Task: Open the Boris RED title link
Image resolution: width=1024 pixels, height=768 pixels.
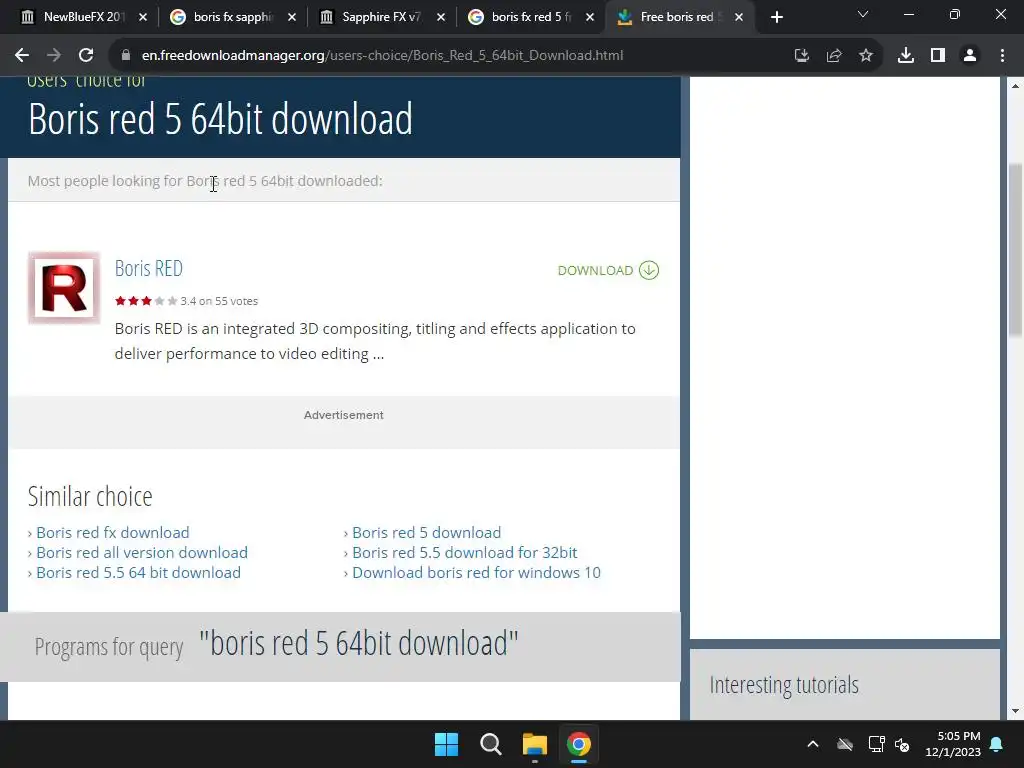Action: [149, 268]
